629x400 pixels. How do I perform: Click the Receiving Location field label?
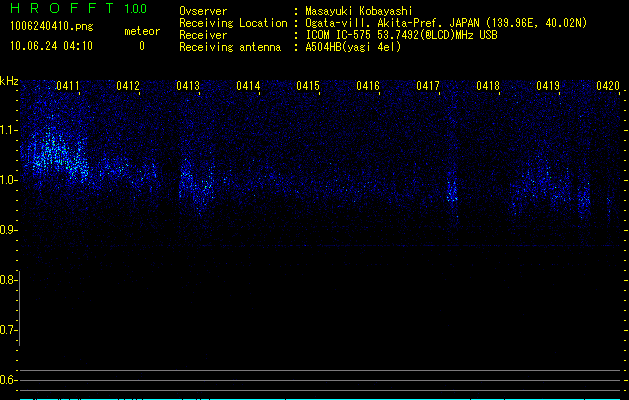[233, 23]
